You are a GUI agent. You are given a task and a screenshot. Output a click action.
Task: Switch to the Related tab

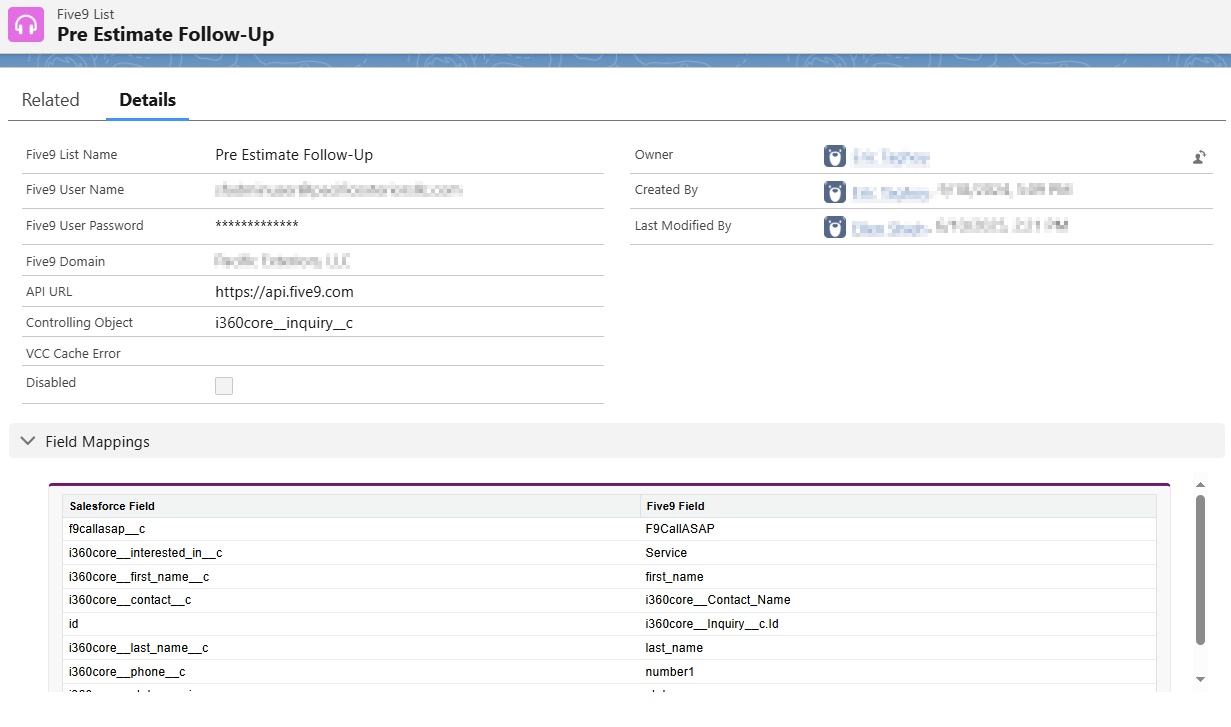click(x=50, y=100)
